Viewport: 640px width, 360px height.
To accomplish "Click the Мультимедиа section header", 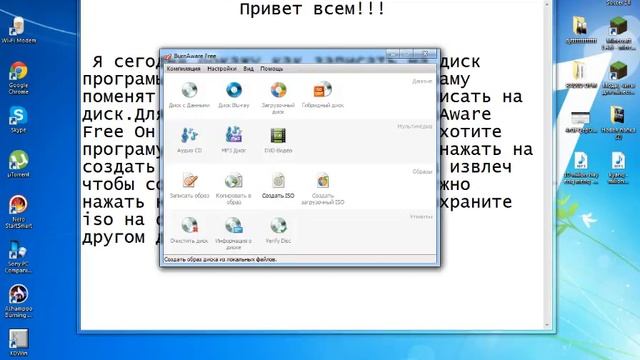I will (414, 127).
